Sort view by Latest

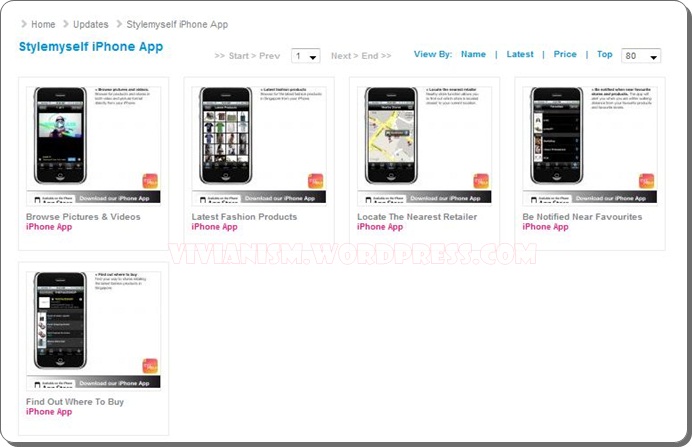click(x=520, y=54)
